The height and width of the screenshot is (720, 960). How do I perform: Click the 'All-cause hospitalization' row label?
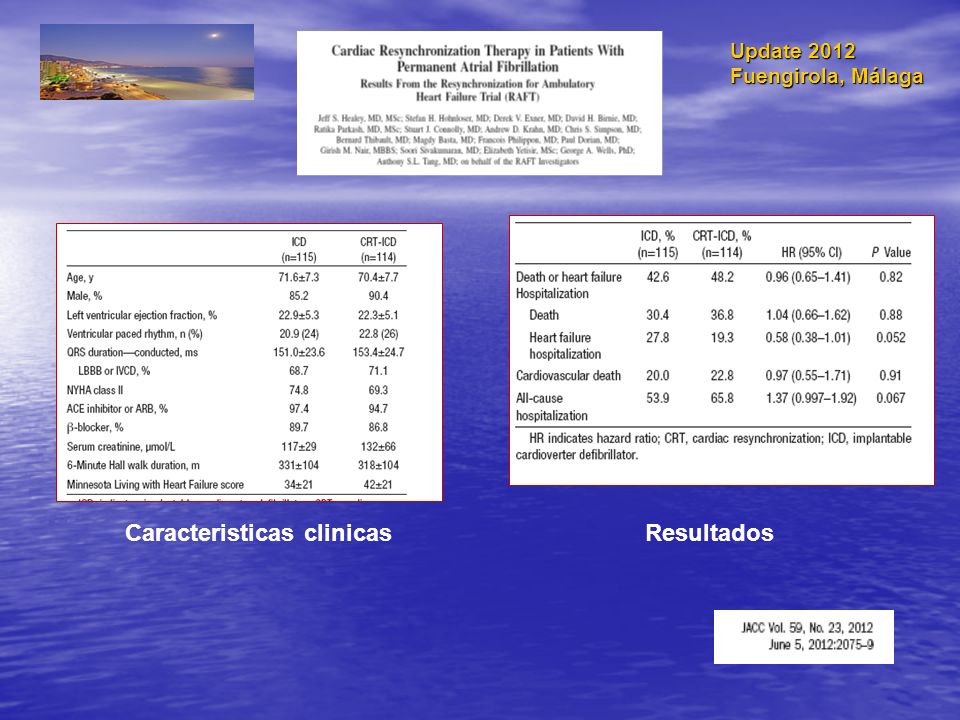click(552, 407)
